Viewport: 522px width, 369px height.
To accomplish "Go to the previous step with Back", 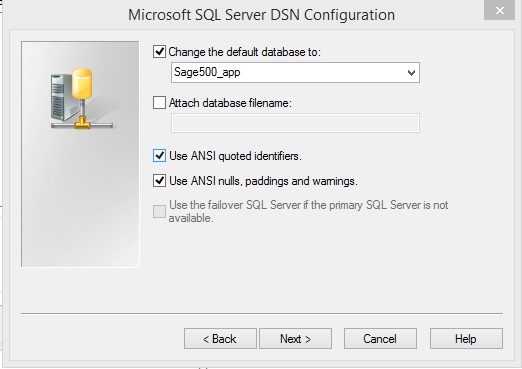I will tap(220, 339).
